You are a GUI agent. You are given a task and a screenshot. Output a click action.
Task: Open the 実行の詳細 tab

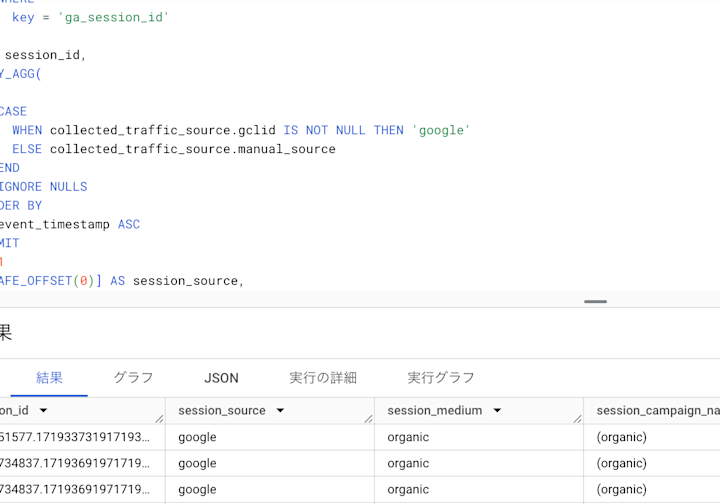tap(323, 378)
